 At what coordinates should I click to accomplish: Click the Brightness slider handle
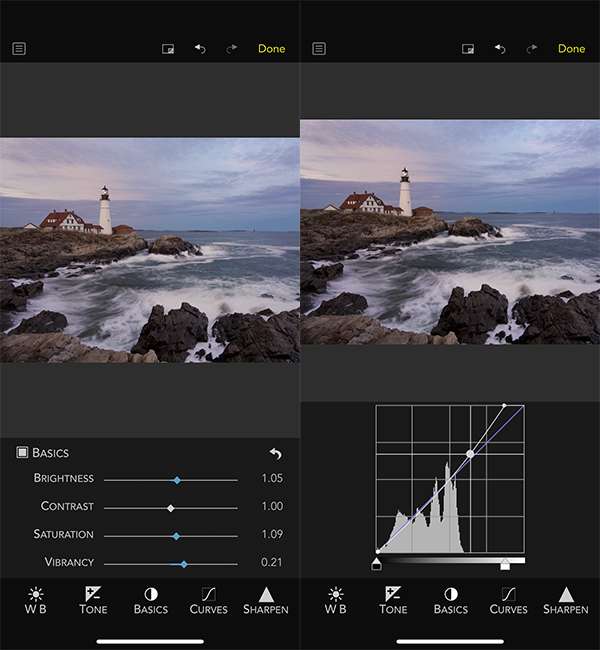(177, 480)
